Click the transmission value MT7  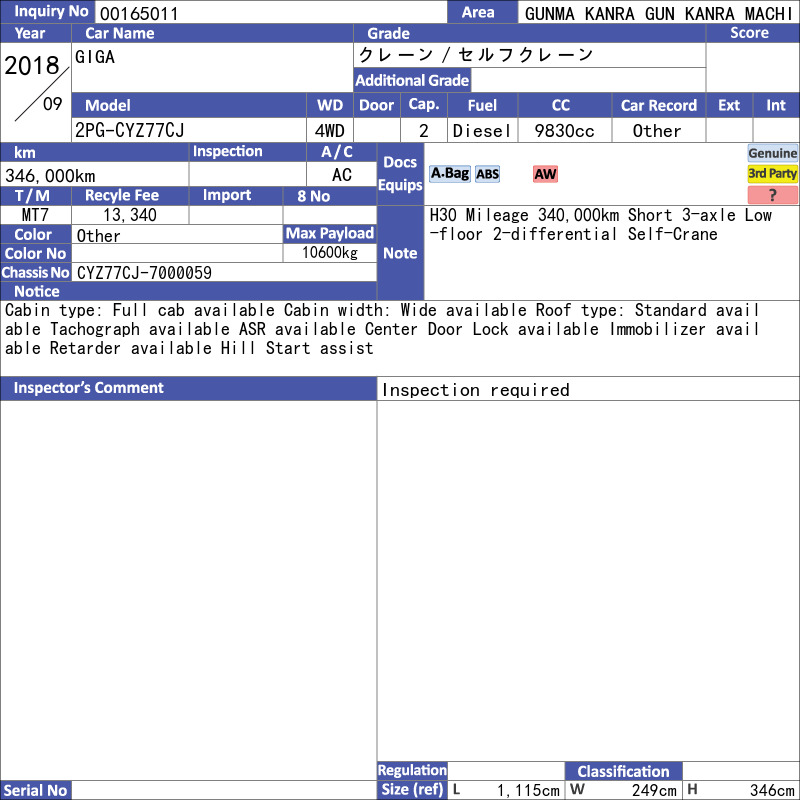pos(35,215)
